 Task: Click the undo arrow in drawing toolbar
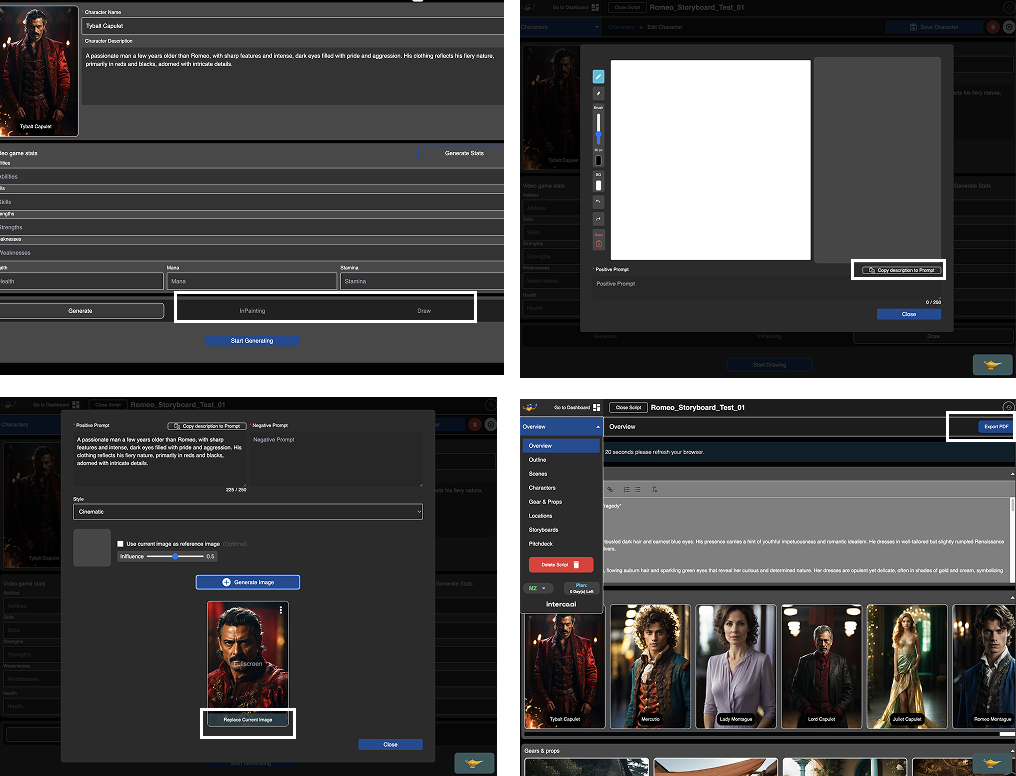point(599,202)
